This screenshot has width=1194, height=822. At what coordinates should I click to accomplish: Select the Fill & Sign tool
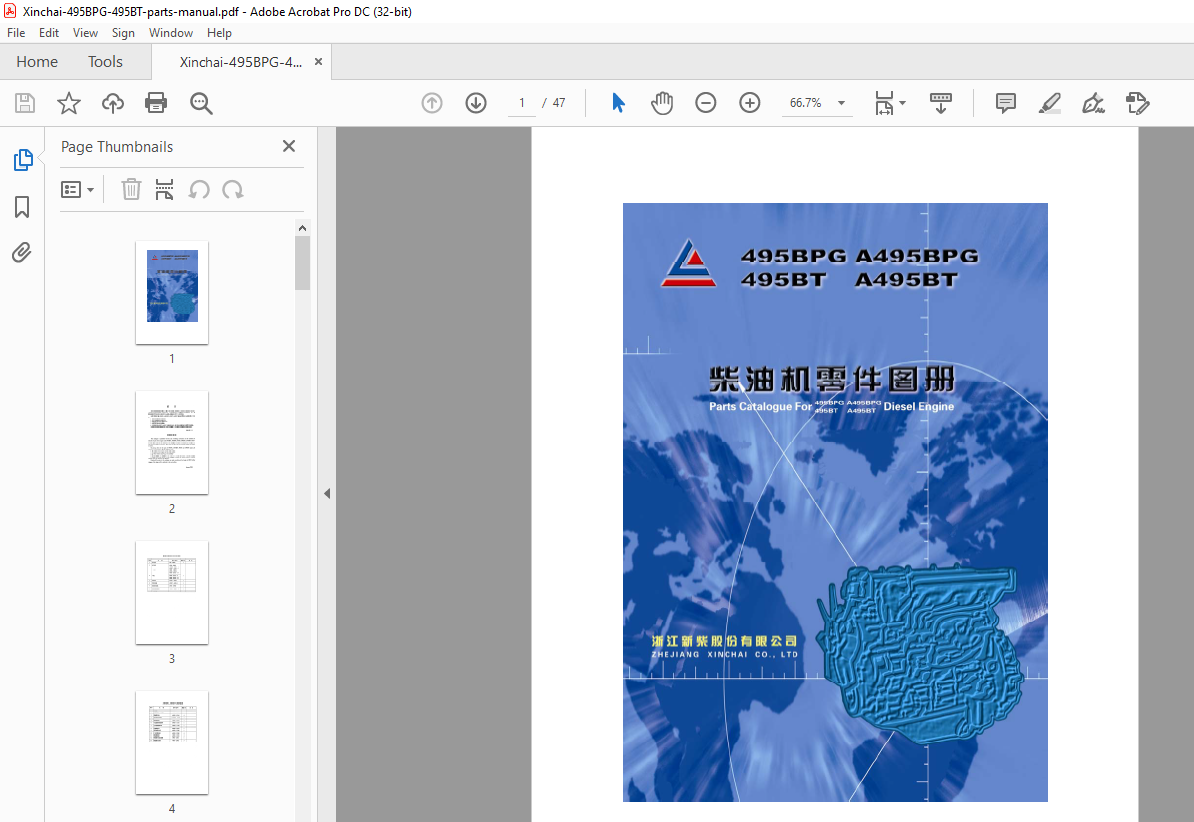(x=1137, y=102)
